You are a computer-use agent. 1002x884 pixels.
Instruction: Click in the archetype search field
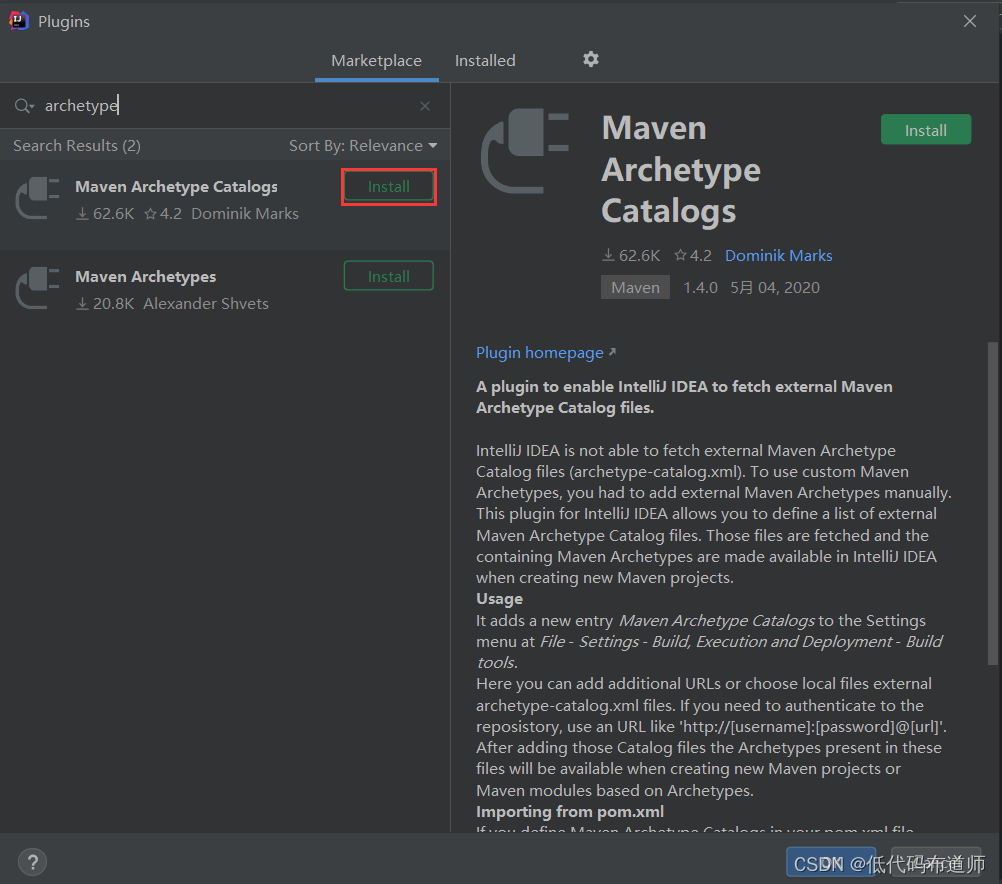tap(224, 105)
